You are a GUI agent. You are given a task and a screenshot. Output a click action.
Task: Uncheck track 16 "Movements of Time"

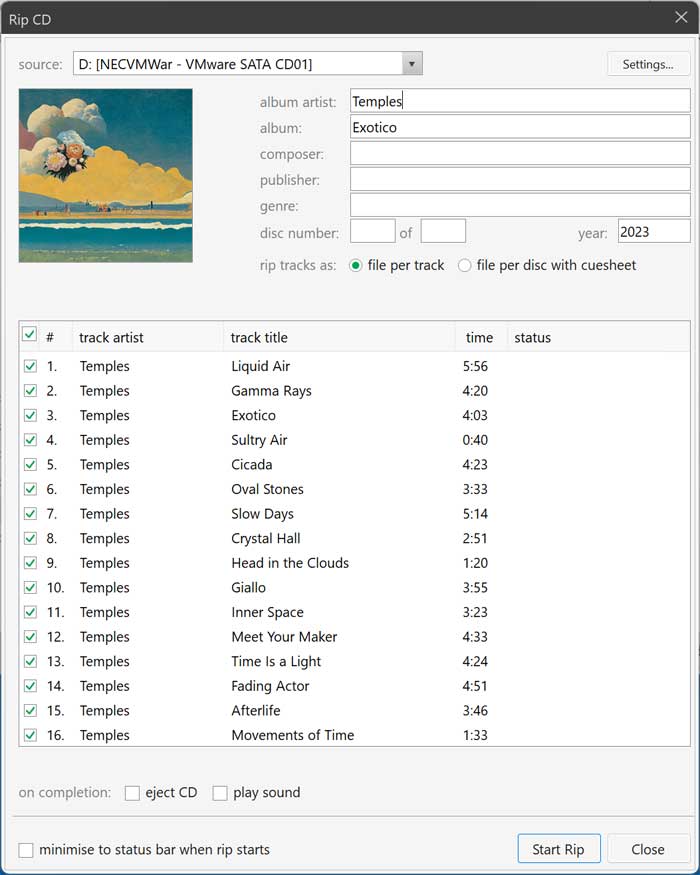click(29, 735)
